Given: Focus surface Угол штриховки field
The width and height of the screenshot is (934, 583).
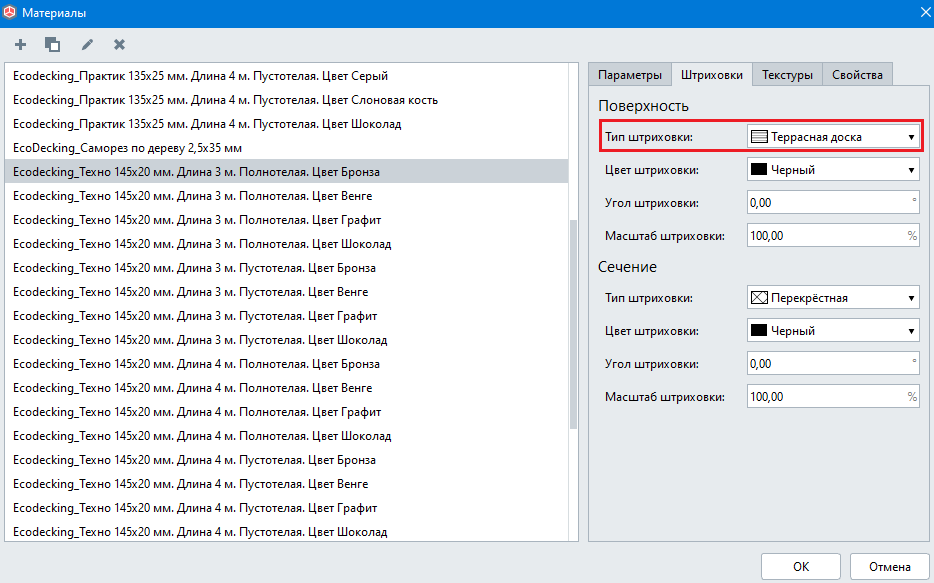Looking at the screenshot, I should 833,202.
